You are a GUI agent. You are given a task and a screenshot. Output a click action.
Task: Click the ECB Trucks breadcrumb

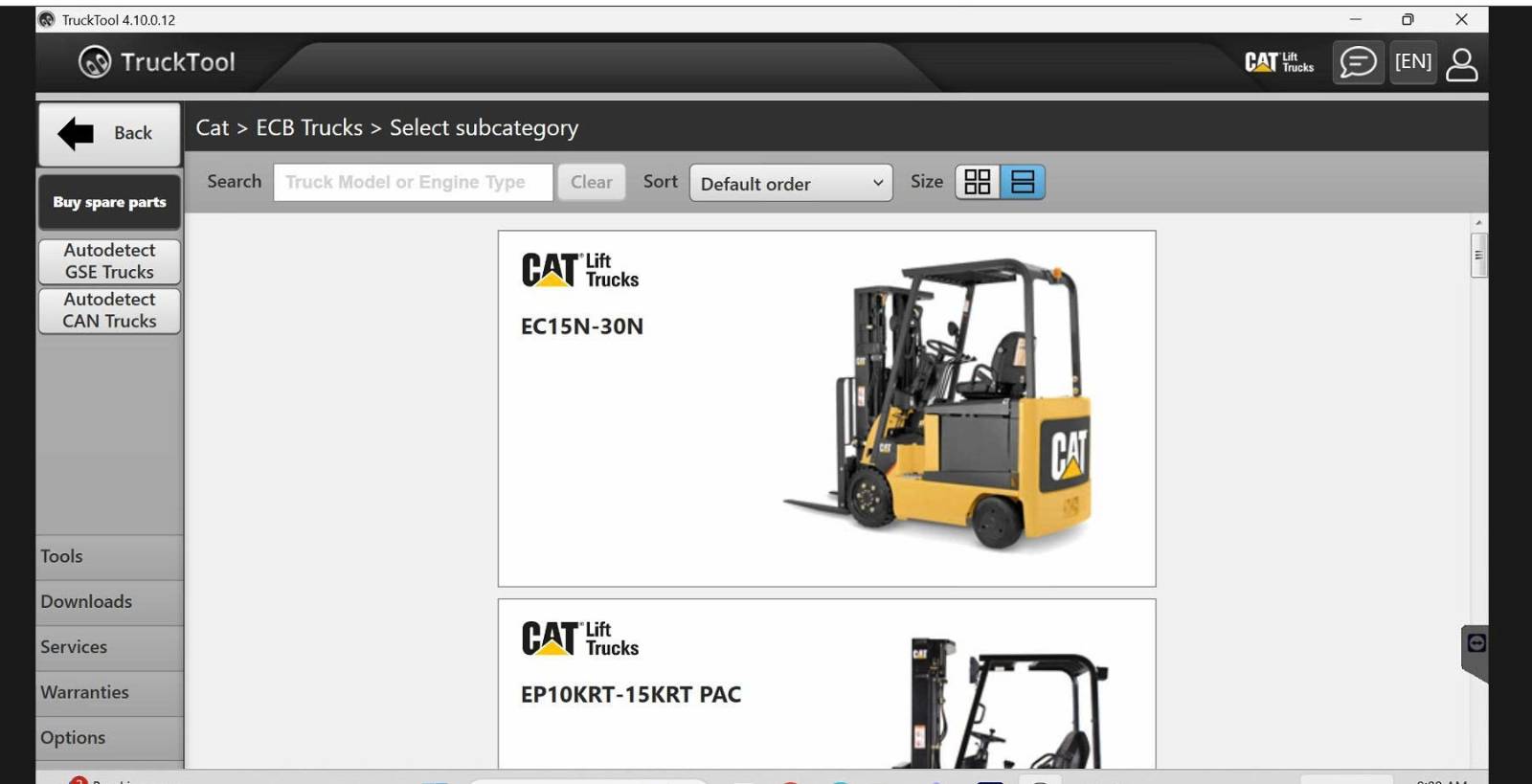coord(309,127)
